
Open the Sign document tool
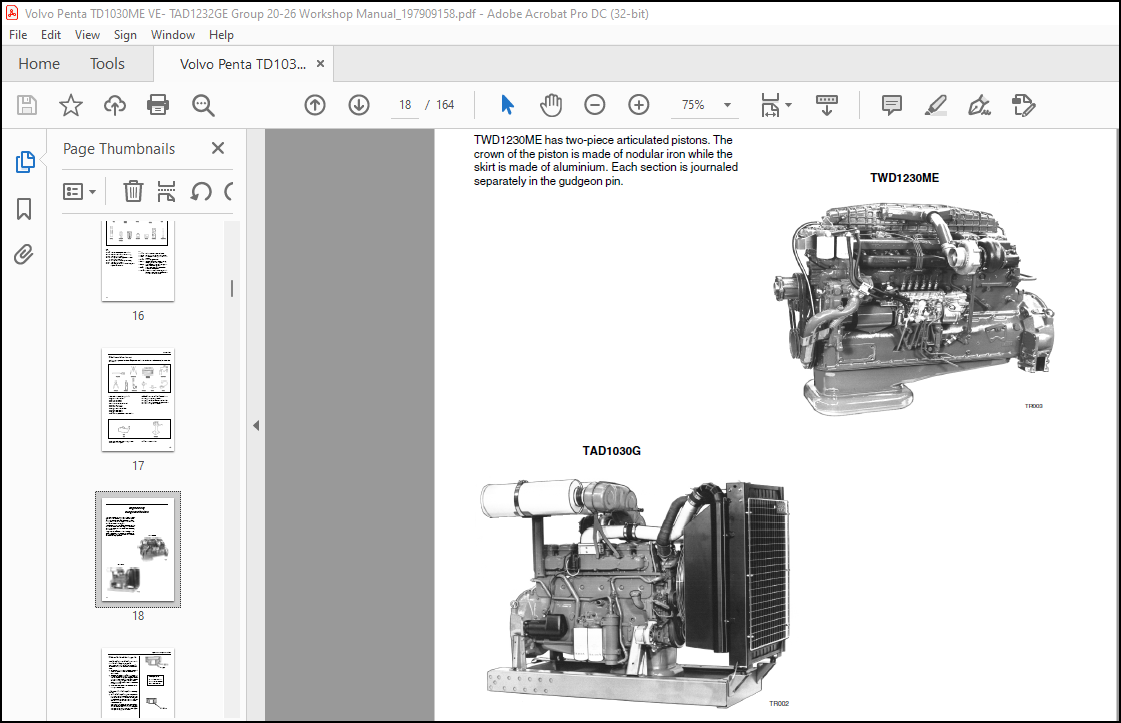pos(979,105)
